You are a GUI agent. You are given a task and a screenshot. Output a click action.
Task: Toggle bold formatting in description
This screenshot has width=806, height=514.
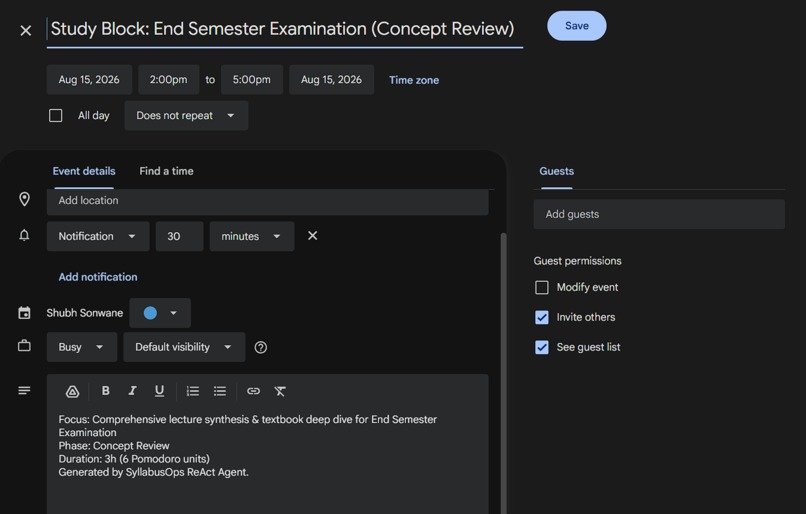point(105,391)
